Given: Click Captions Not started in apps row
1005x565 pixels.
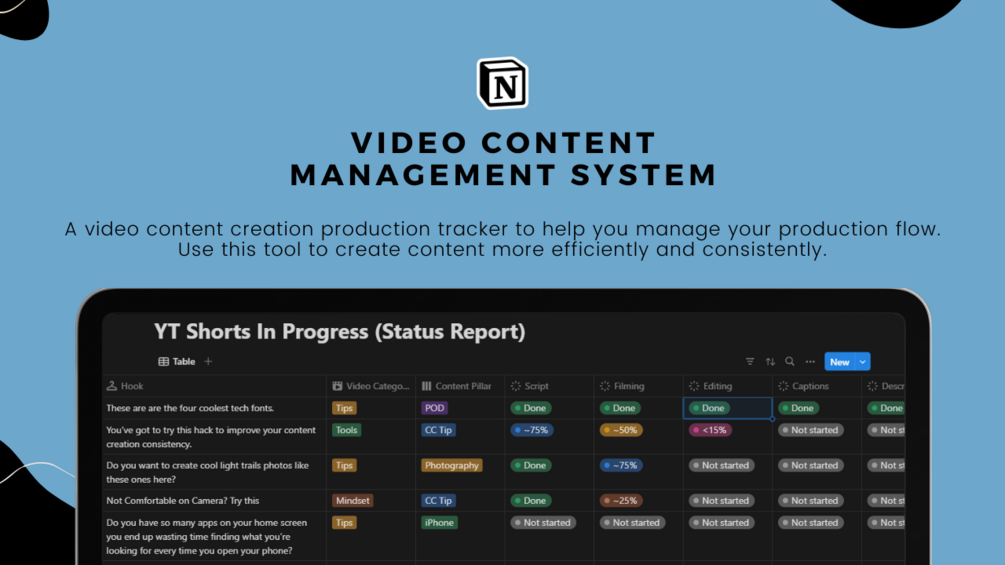Looking at the screenshot, I should tap(810, 522).
